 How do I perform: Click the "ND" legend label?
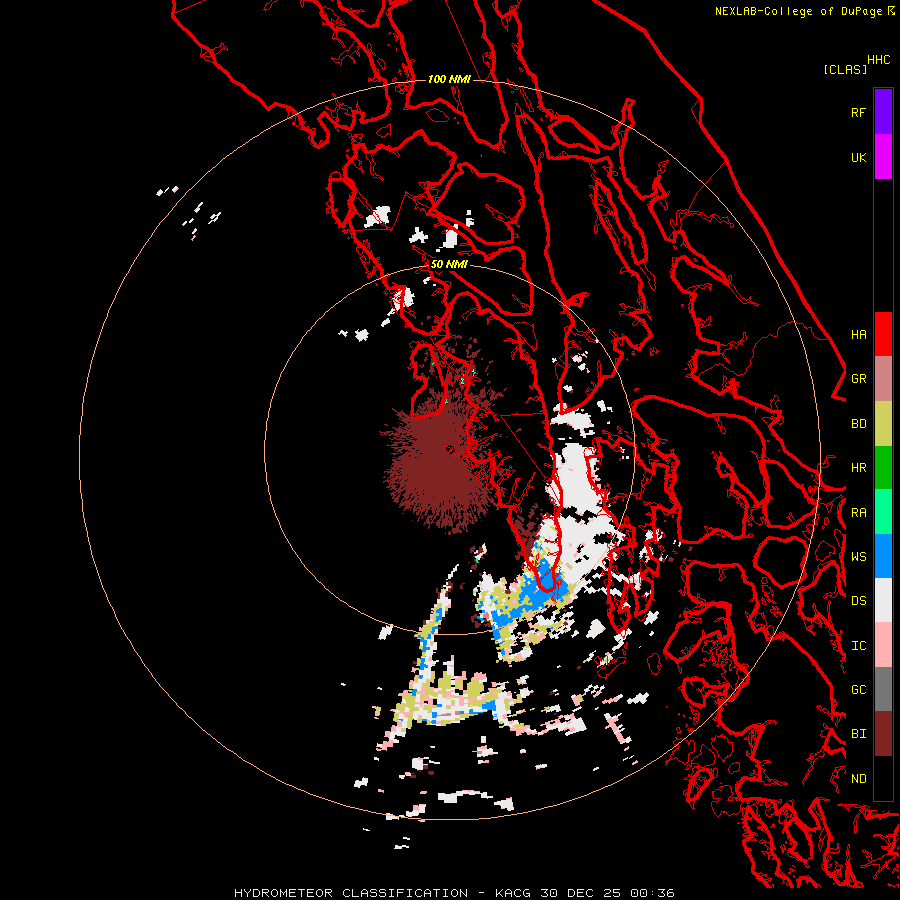click(x=858, y=779)
